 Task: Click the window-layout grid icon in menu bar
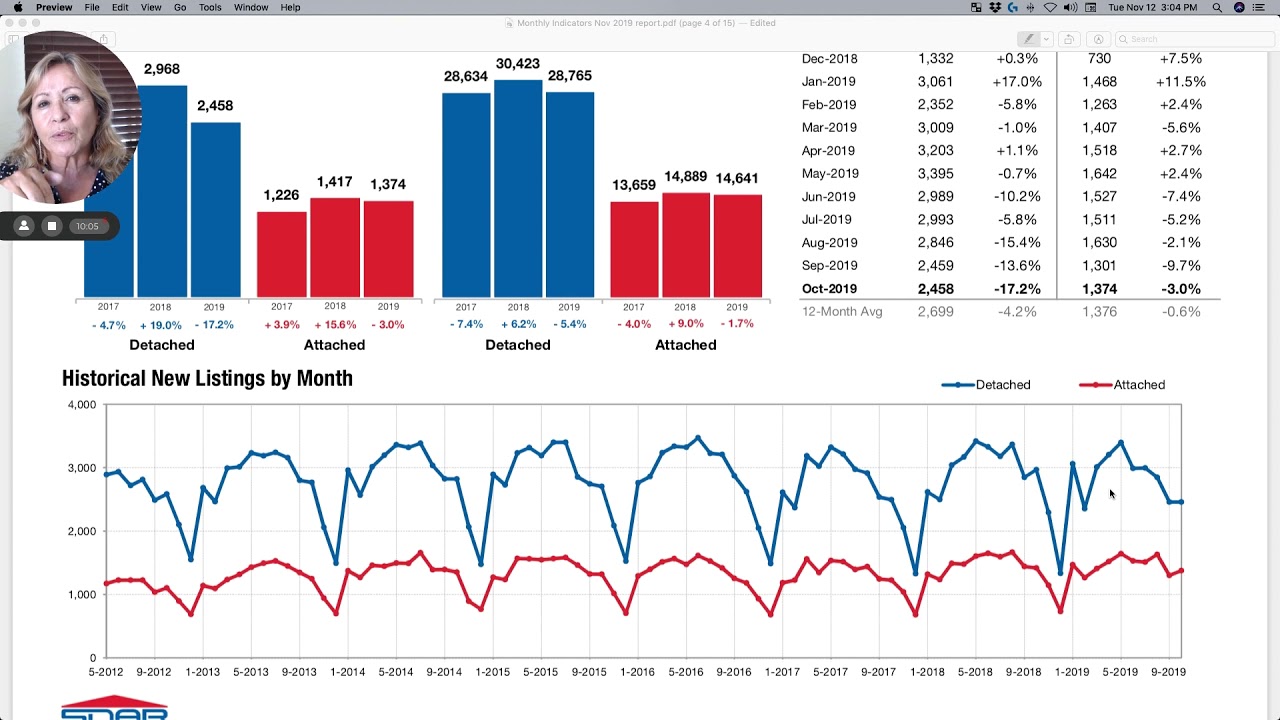(976, 7)
